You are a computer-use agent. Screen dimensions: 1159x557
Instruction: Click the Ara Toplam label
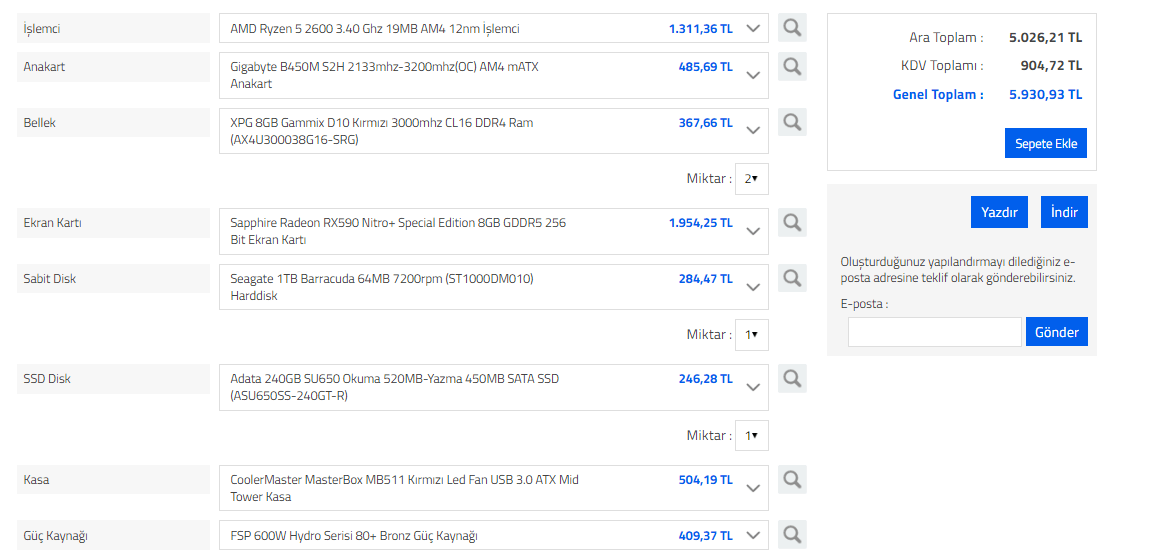(947, 37)
